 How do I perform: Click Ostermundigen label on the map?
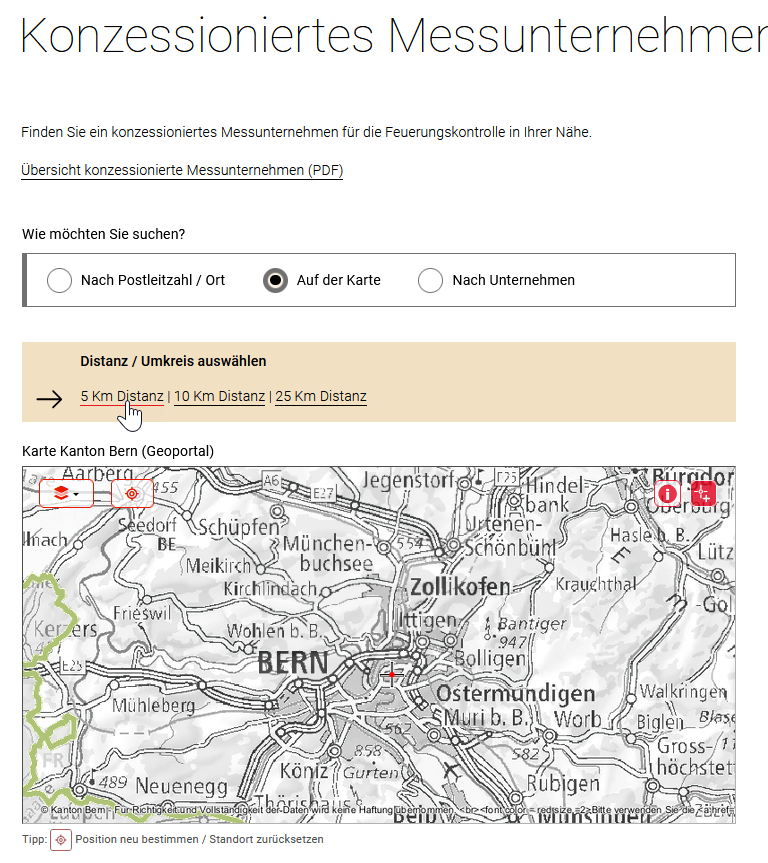(x=516, y=694)
